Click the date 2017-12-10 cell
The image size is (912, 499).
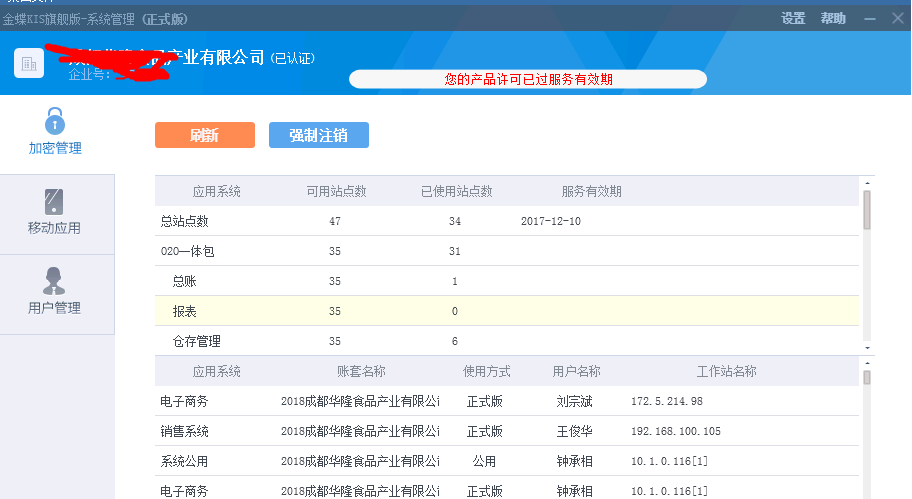tap(551, 221)
